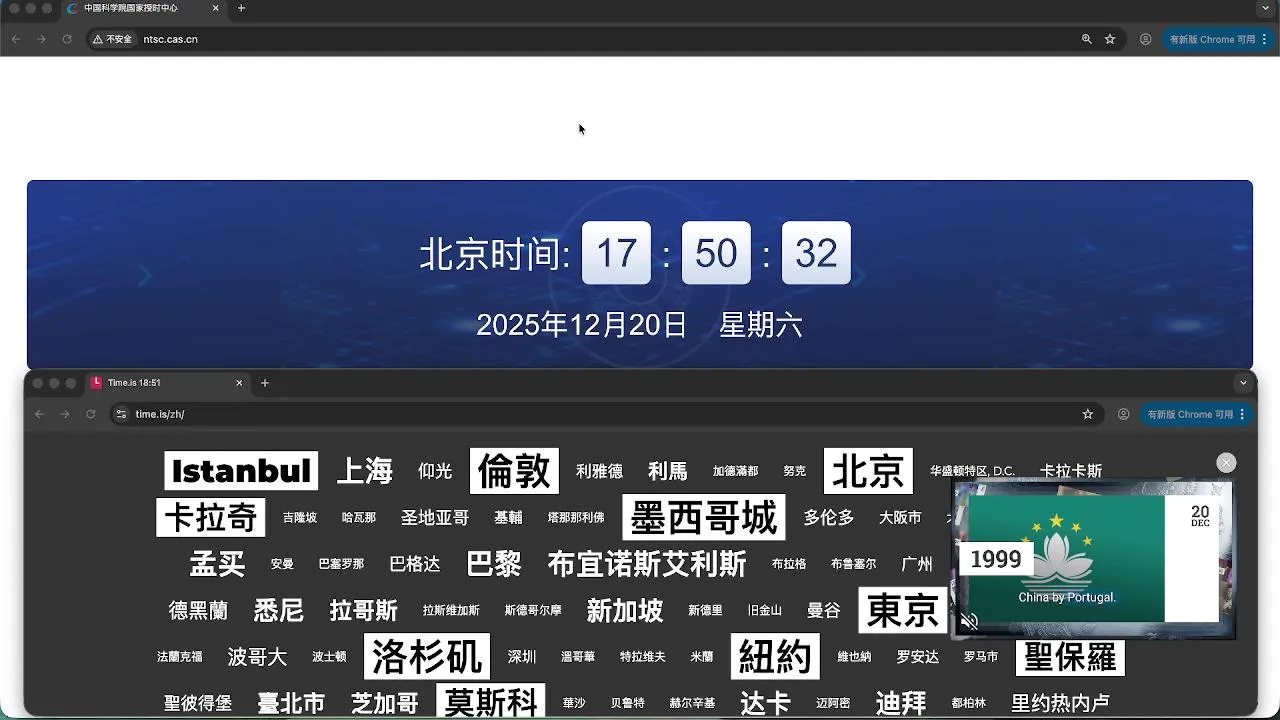Open profile icon in top Chrome window

tap(1146, 39)
